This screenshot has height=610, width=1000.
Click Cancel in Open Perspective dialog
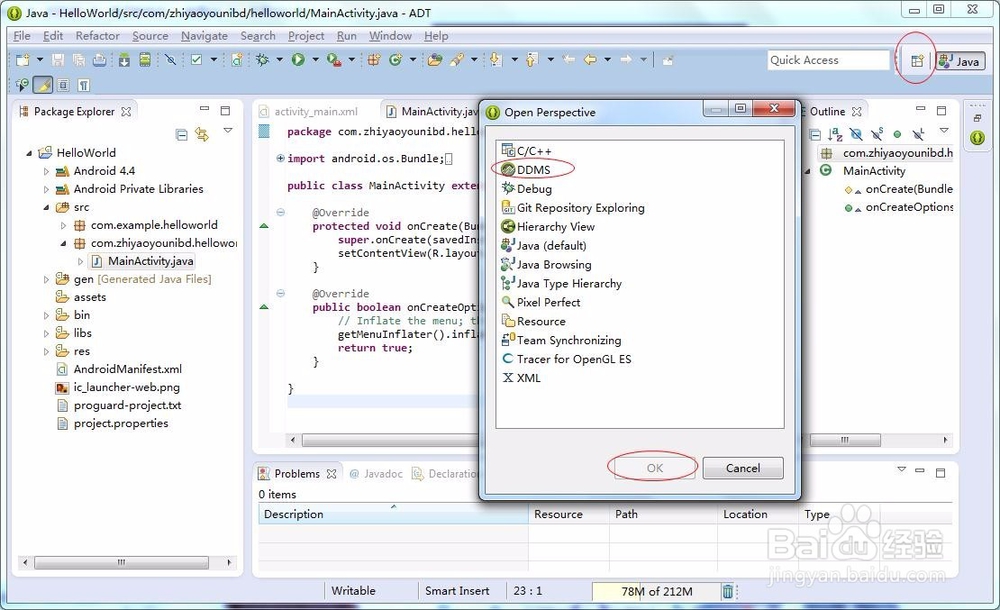point(742,468)
